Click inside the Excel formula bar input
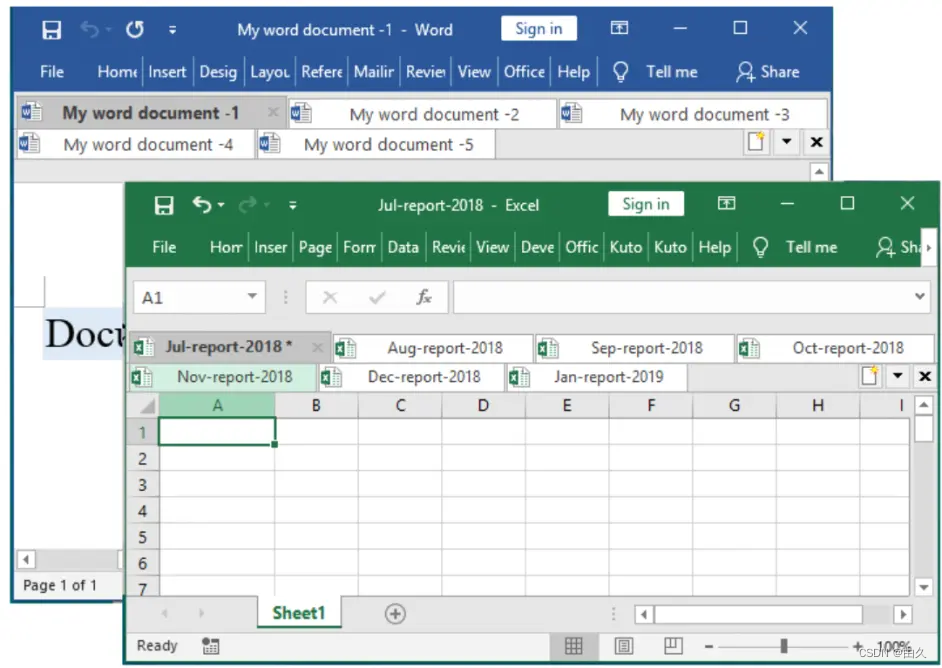Viewport: 942px width, 668px height. click(x=682, y=297)
